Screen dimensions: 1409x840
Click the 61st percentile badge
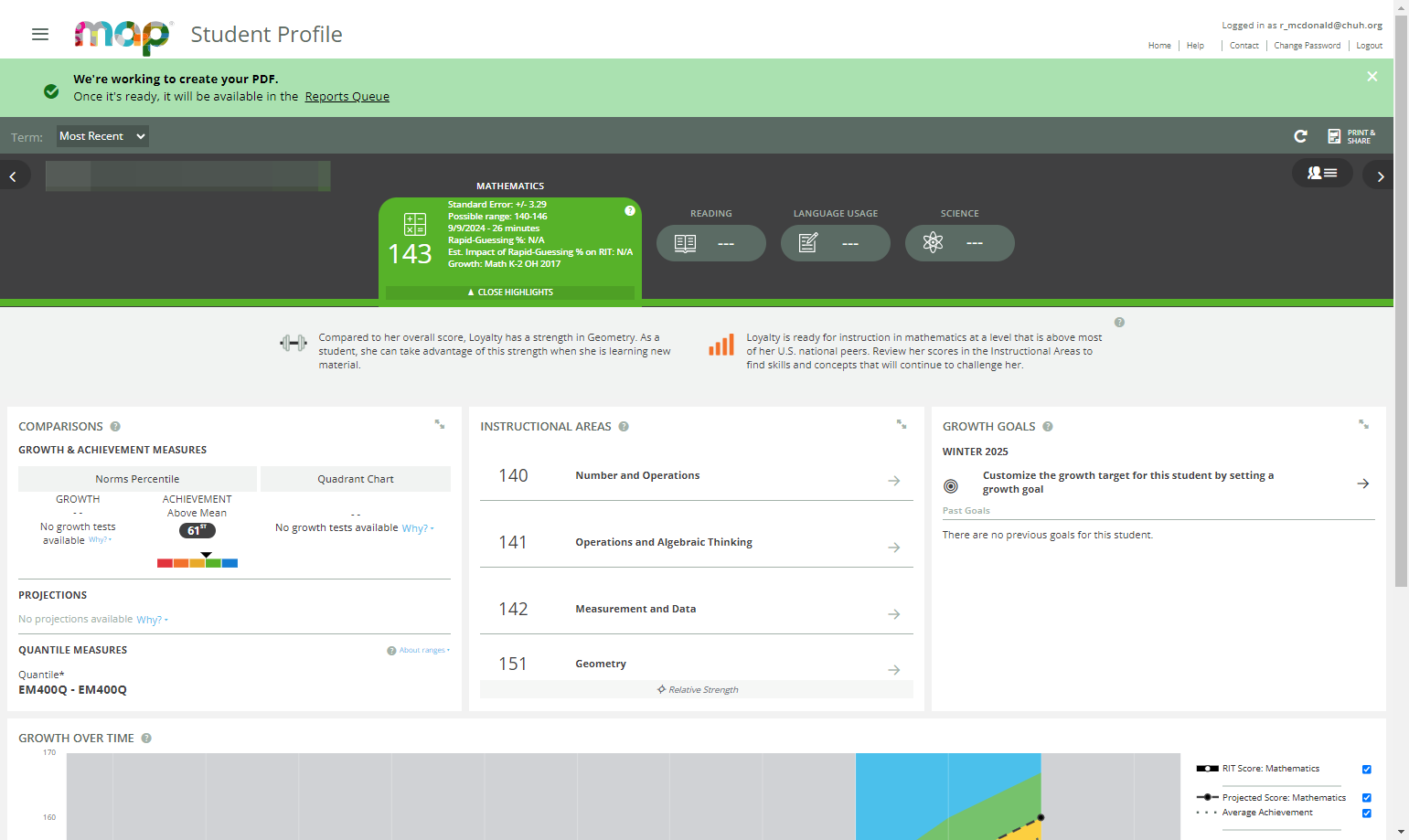point(197,530)
